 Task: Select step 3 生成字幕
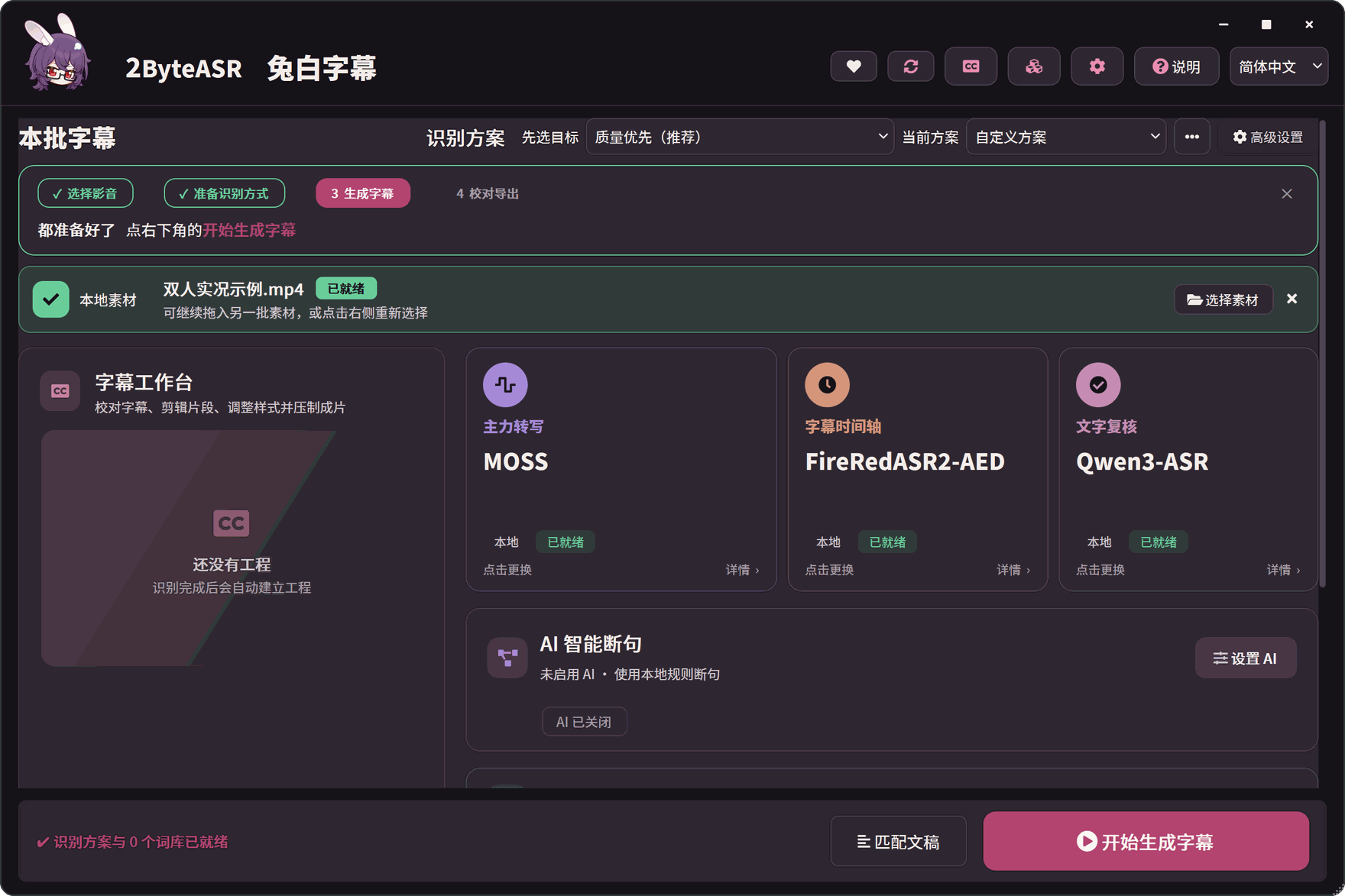point(363,193)
